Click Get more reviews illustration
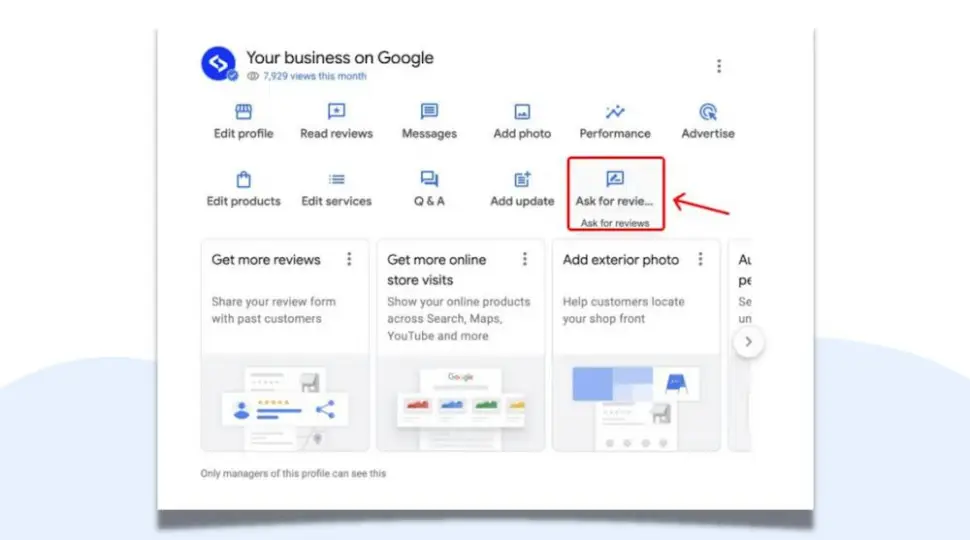970x540 pixels. coord(285,403)
